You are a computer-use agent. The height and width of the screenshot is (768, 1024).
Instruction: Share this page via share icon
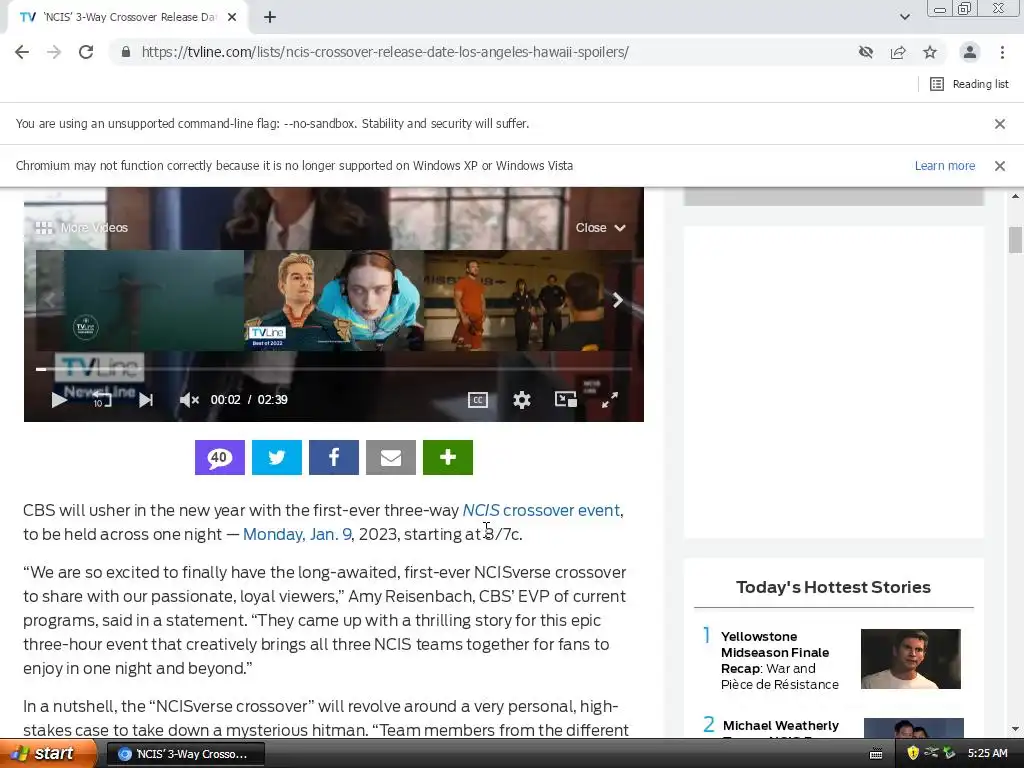898,52
